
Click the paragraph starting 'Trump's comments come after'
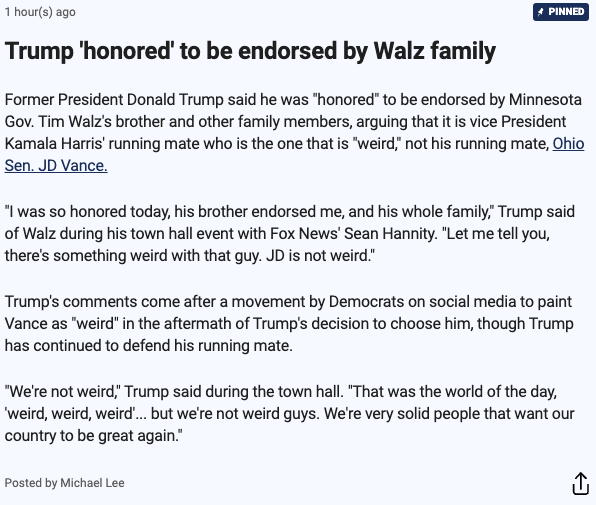[x=289, y=323]
